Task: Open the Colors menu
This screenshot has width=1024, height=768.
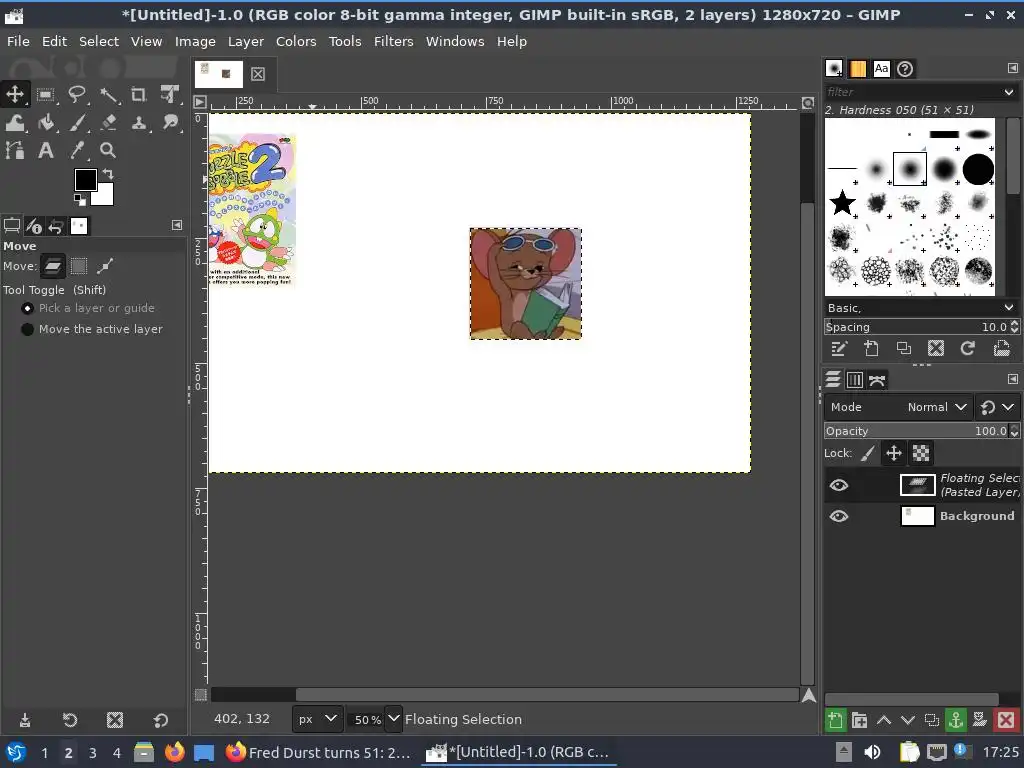Action: coord(296,41)
